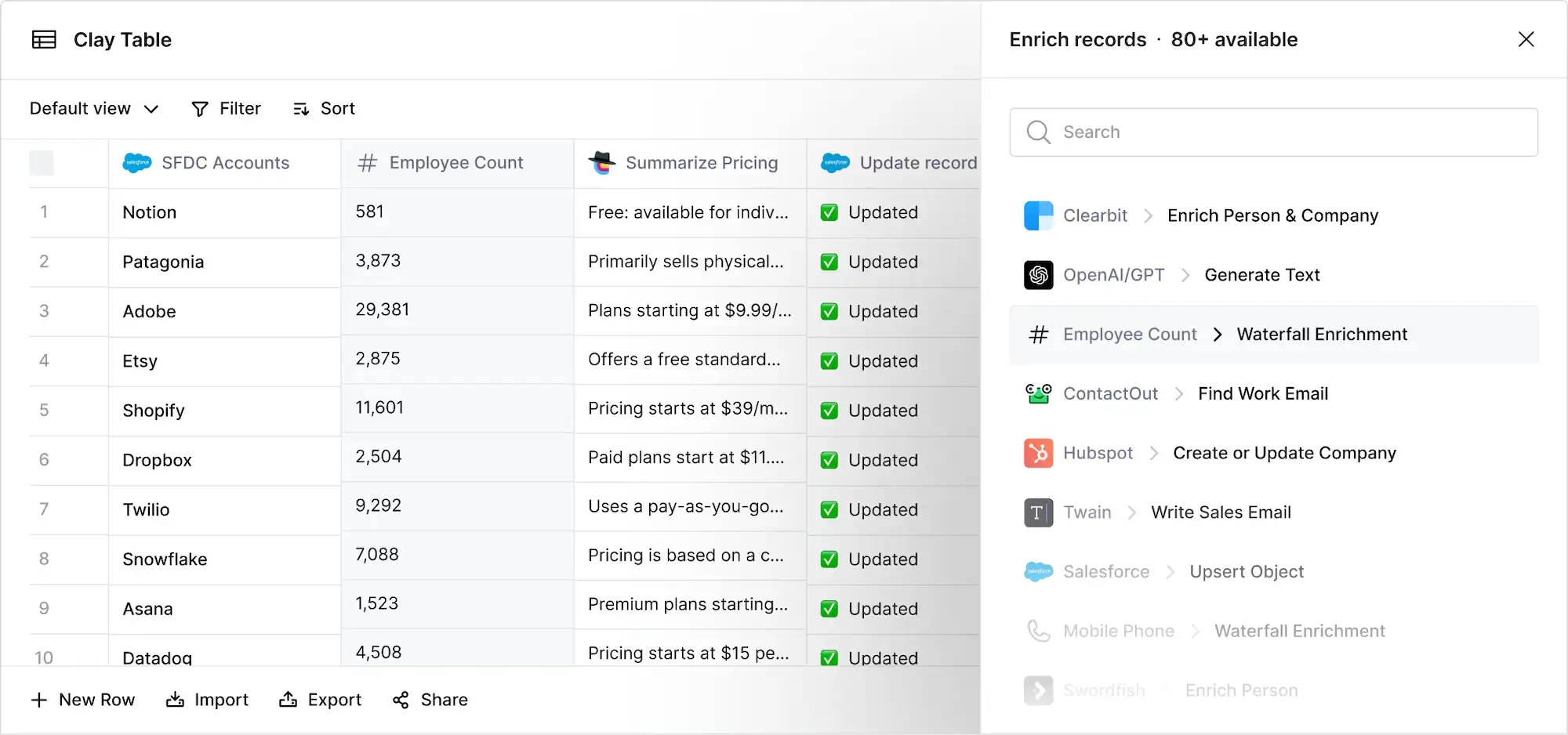Click the select-all checkbox in the table header
The height and width of the screenshot is (735, 1568).
tap(42, 162)
